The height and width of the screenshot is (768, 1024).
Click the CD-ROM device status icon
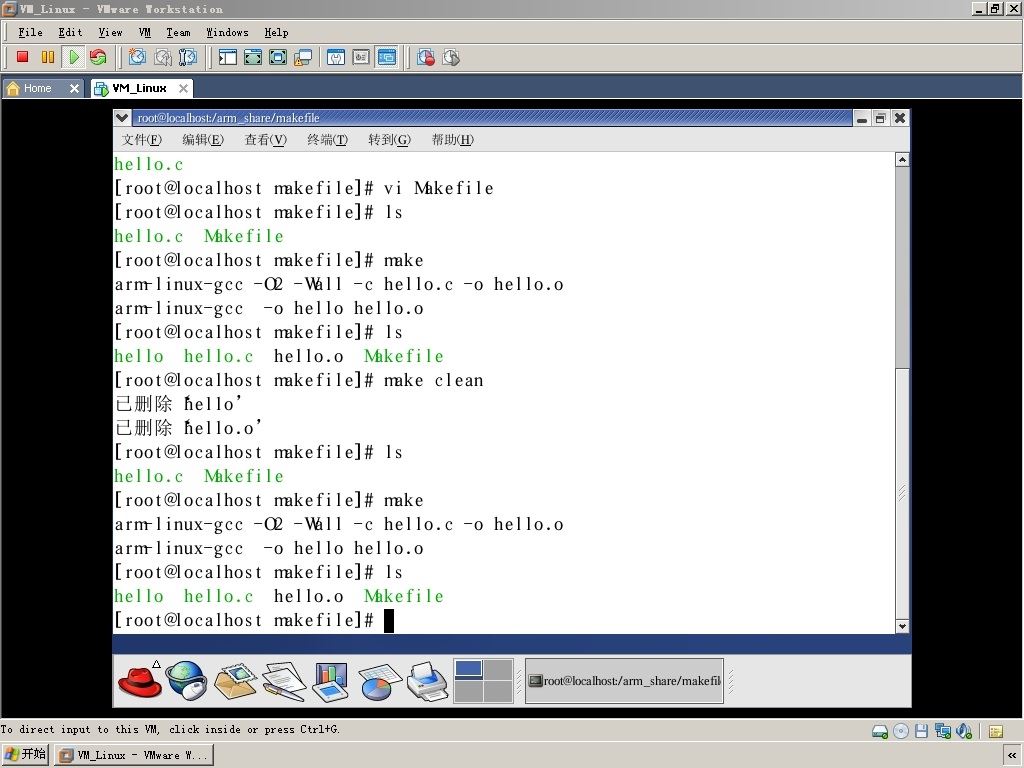point(901,731)
